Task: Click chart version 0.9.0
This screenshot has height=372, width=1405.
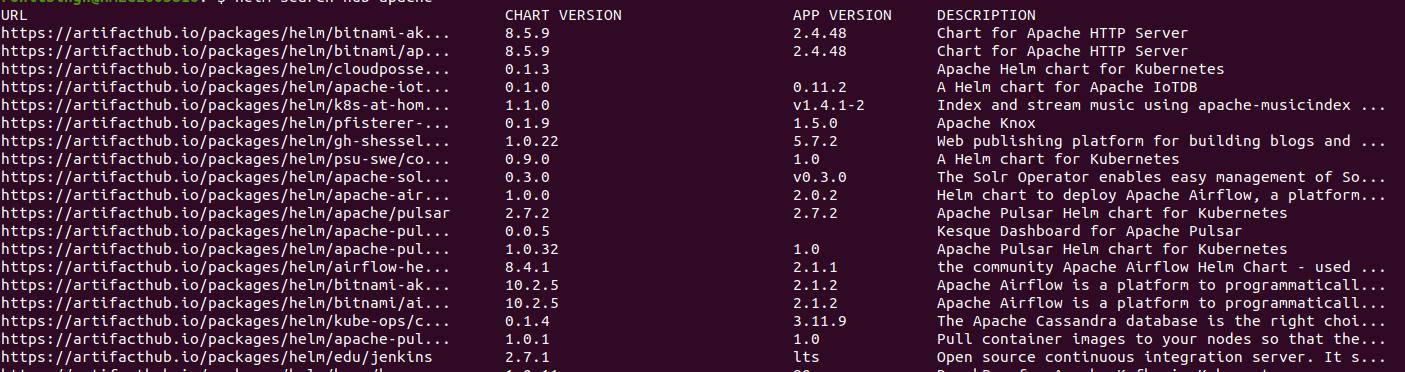Action: (527, 159)
